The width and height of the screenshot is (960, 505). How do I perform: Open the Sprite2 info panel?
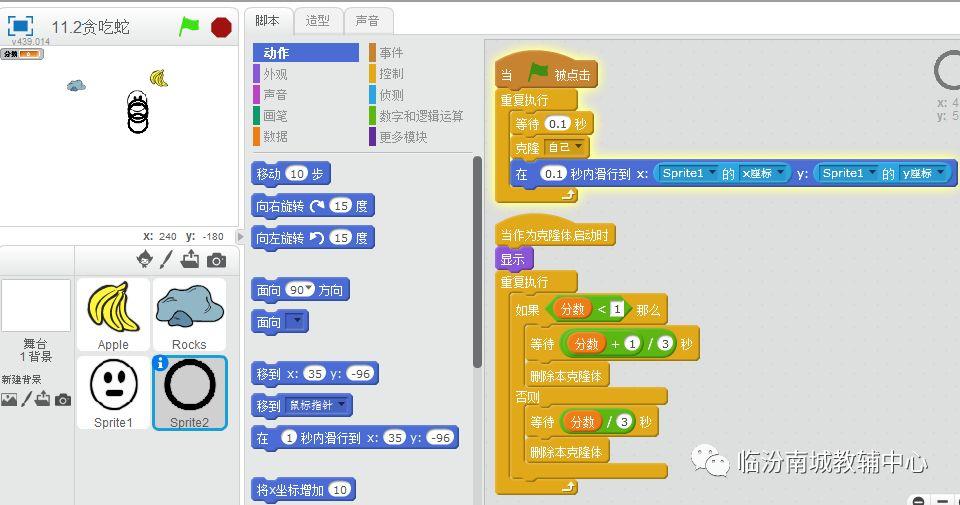162,364
